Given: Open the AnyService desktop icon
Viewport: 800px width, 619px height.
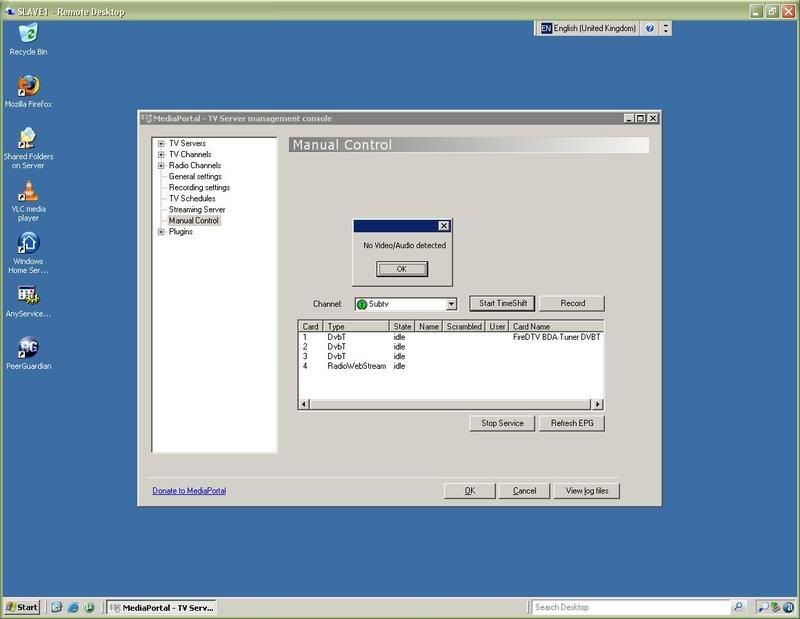Looking at the screenshot, I should [x=28, y=297].
